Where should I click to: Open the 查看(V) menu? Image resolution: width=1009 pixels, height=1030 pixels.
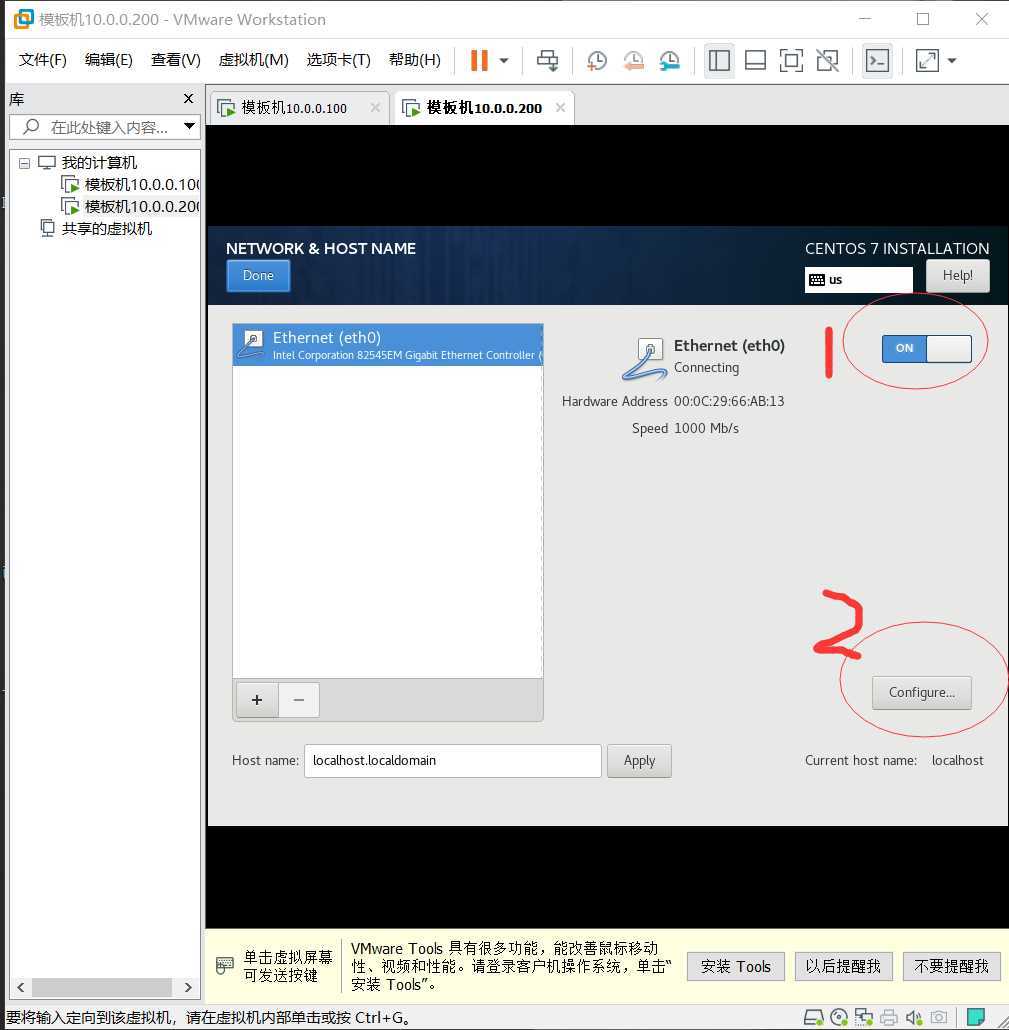click(x=175, y=60)
